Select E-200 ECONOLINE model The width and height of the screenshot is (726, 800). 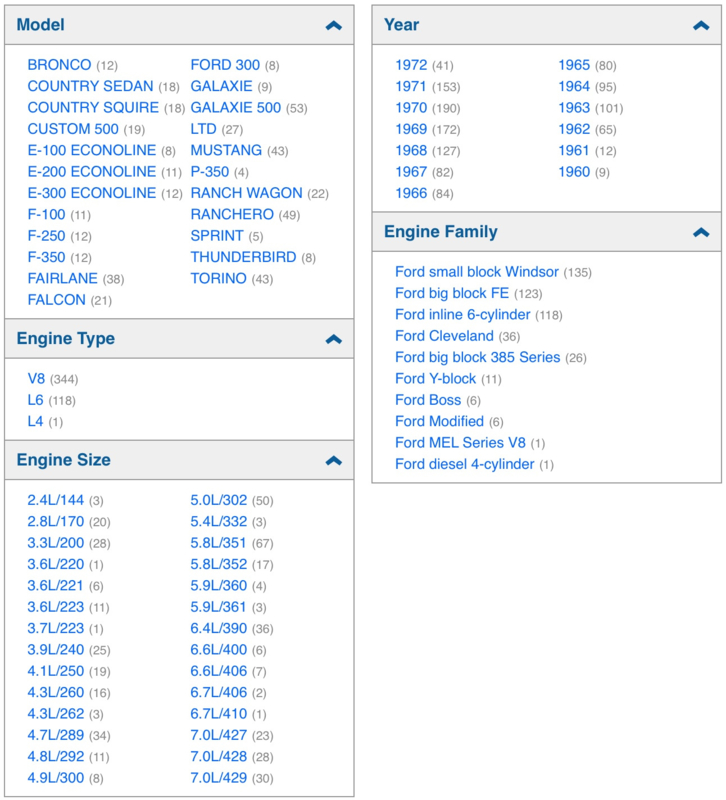coord(92,172)
